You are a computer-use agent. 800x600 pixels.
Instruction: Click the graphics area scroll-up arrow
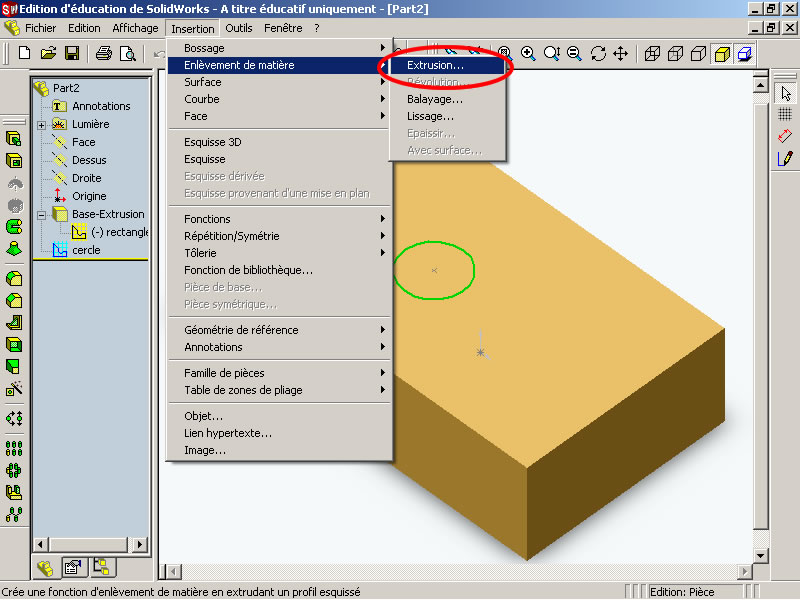coord(760,85)
